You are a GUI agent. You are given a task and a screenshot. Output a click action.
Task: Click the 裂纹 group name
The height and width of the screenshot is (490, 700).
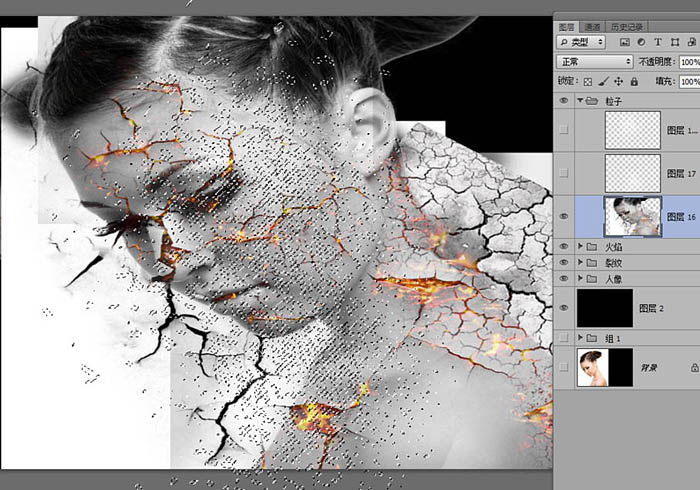click(613, 263)
